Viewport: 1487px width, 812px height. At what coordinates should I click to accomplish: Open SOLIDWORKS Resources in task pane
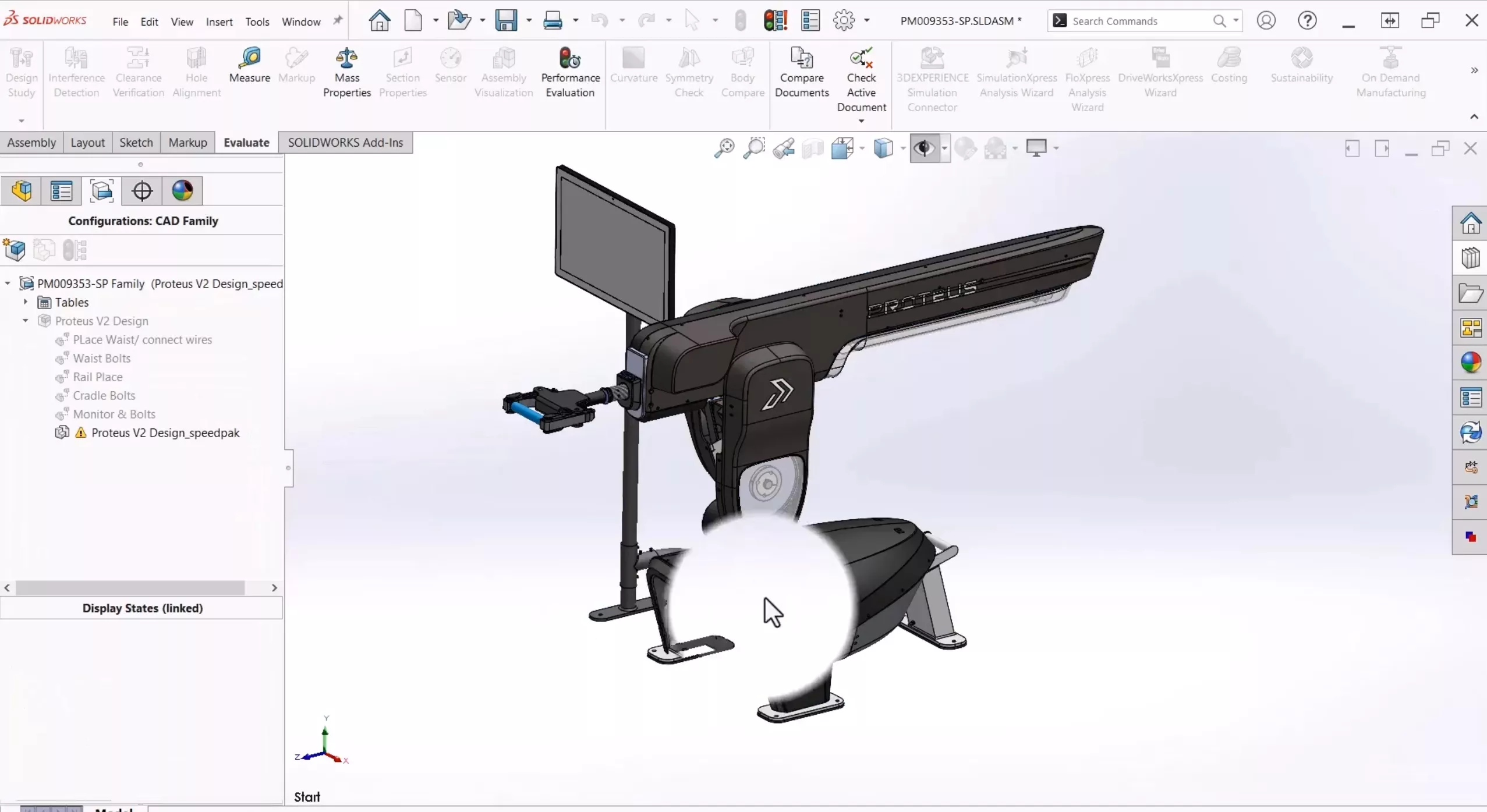click(x=1470, y=223)
